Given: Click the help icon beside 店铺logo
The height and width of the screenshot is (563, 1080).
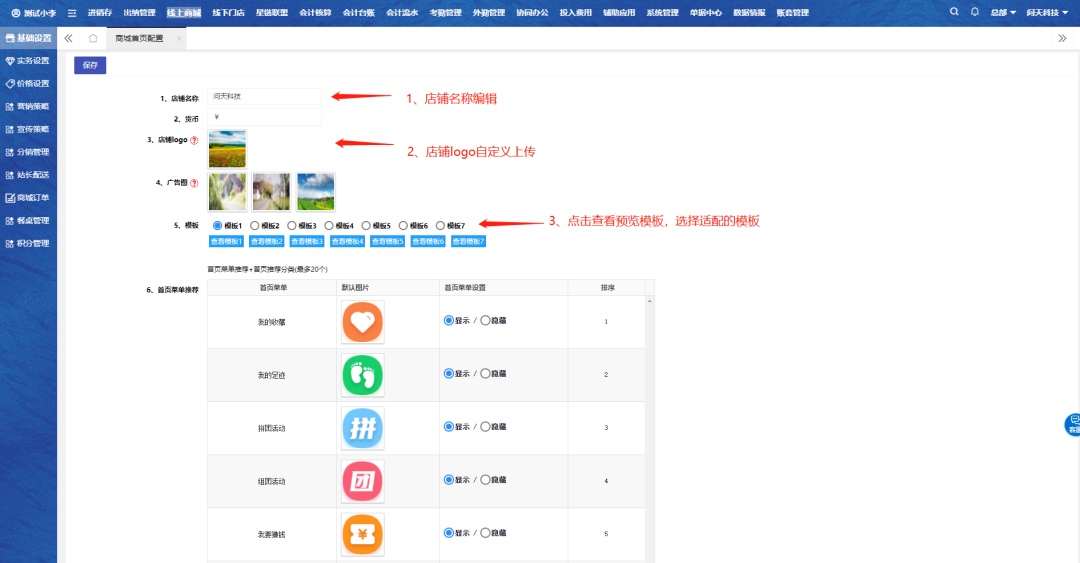Looking at the screenshot, I should (194, 141).
